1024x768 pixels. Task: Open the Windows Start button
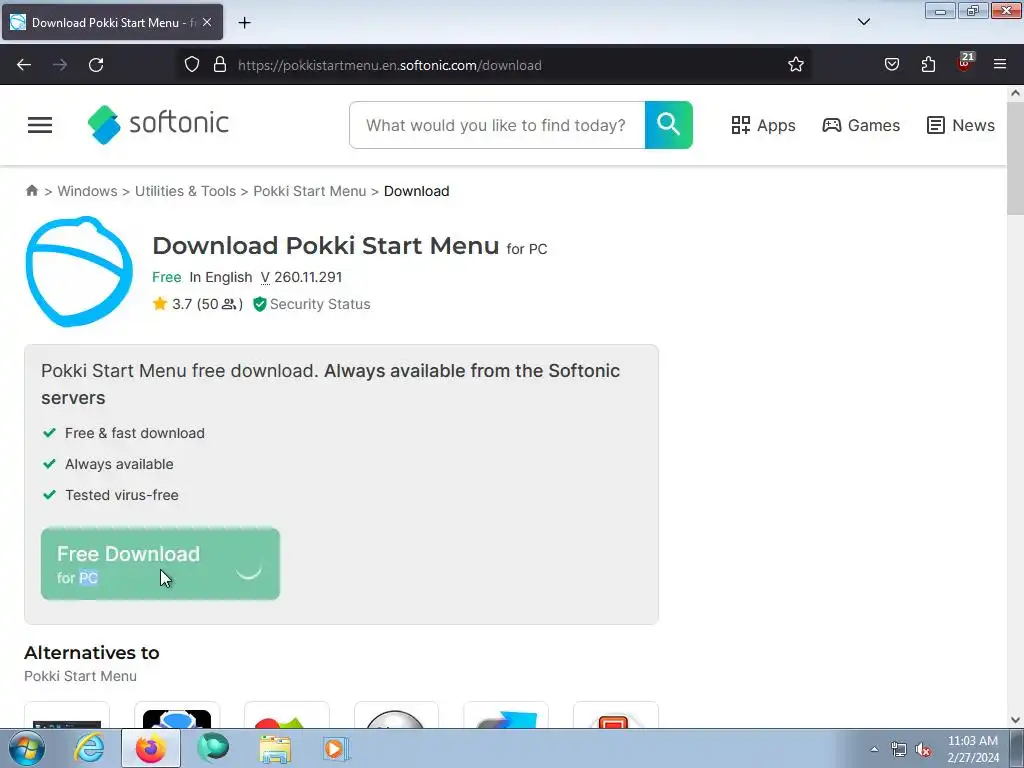pos(27,748)
